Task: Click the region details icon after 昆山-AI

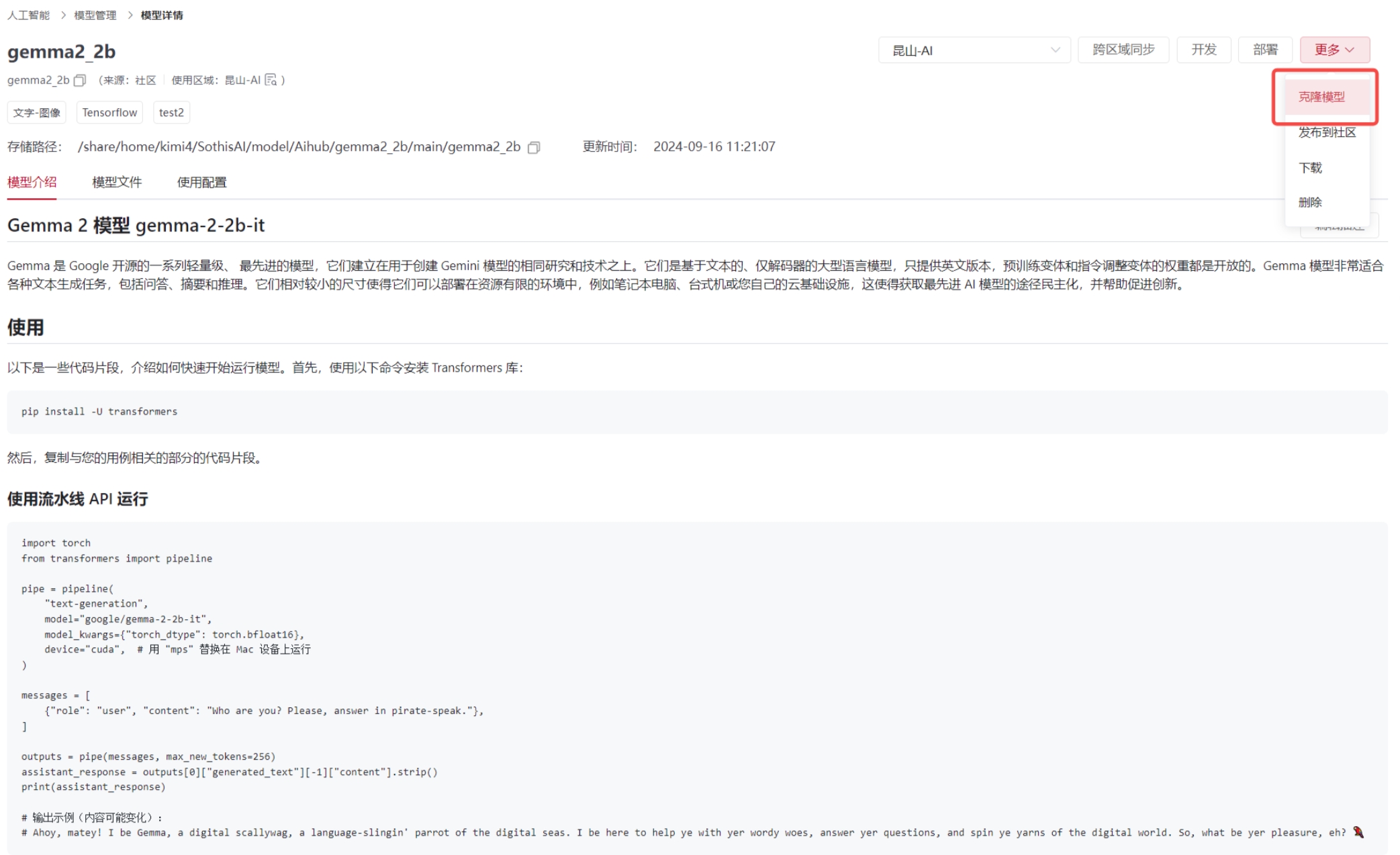Action: [271, 81]
